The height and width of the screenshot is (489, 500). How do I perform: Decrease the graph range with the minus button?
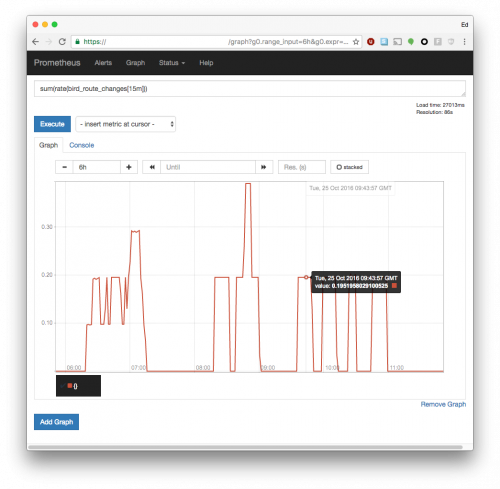click(65, 167)
